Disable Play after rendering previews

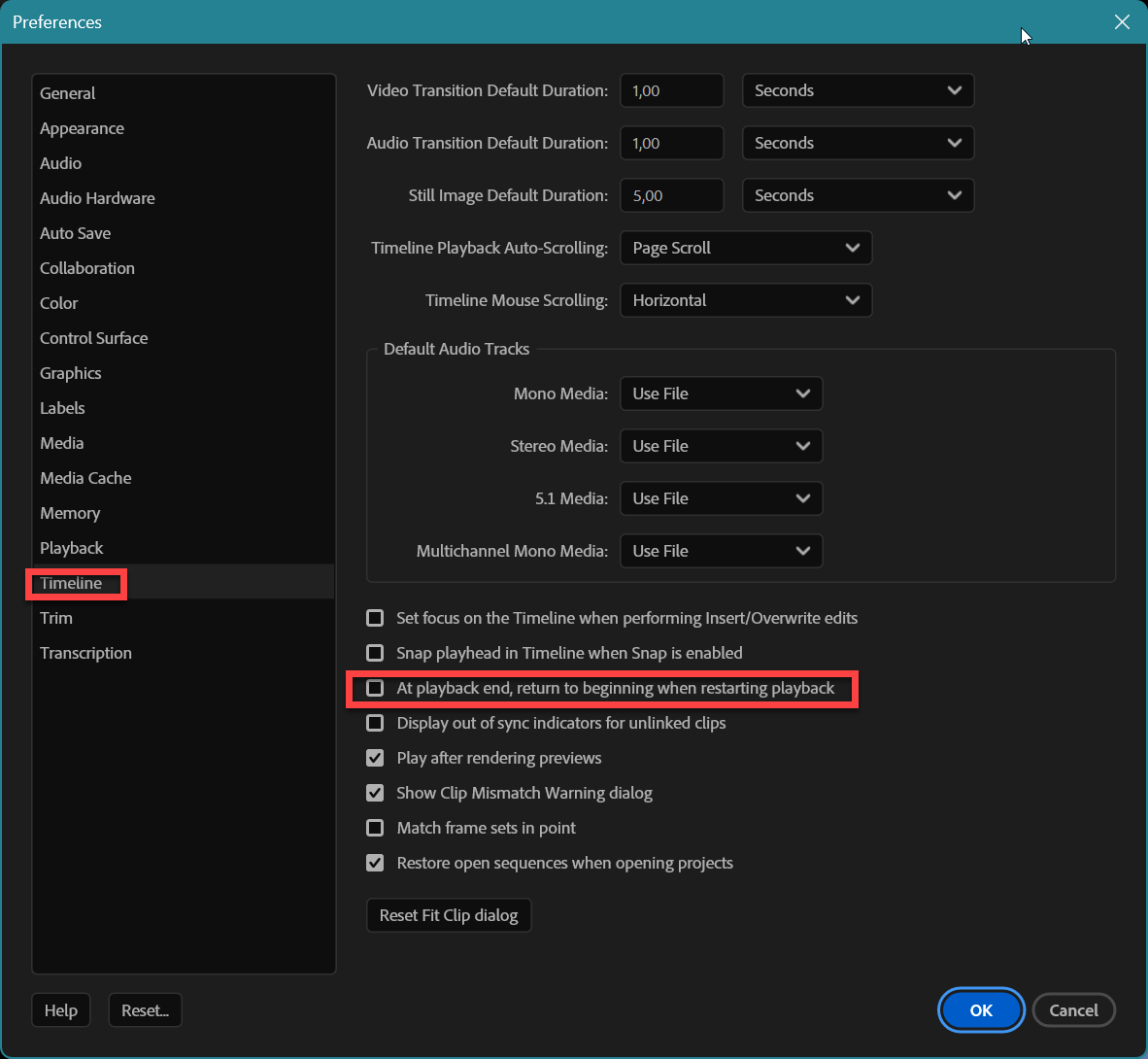(x=375, y=758)
